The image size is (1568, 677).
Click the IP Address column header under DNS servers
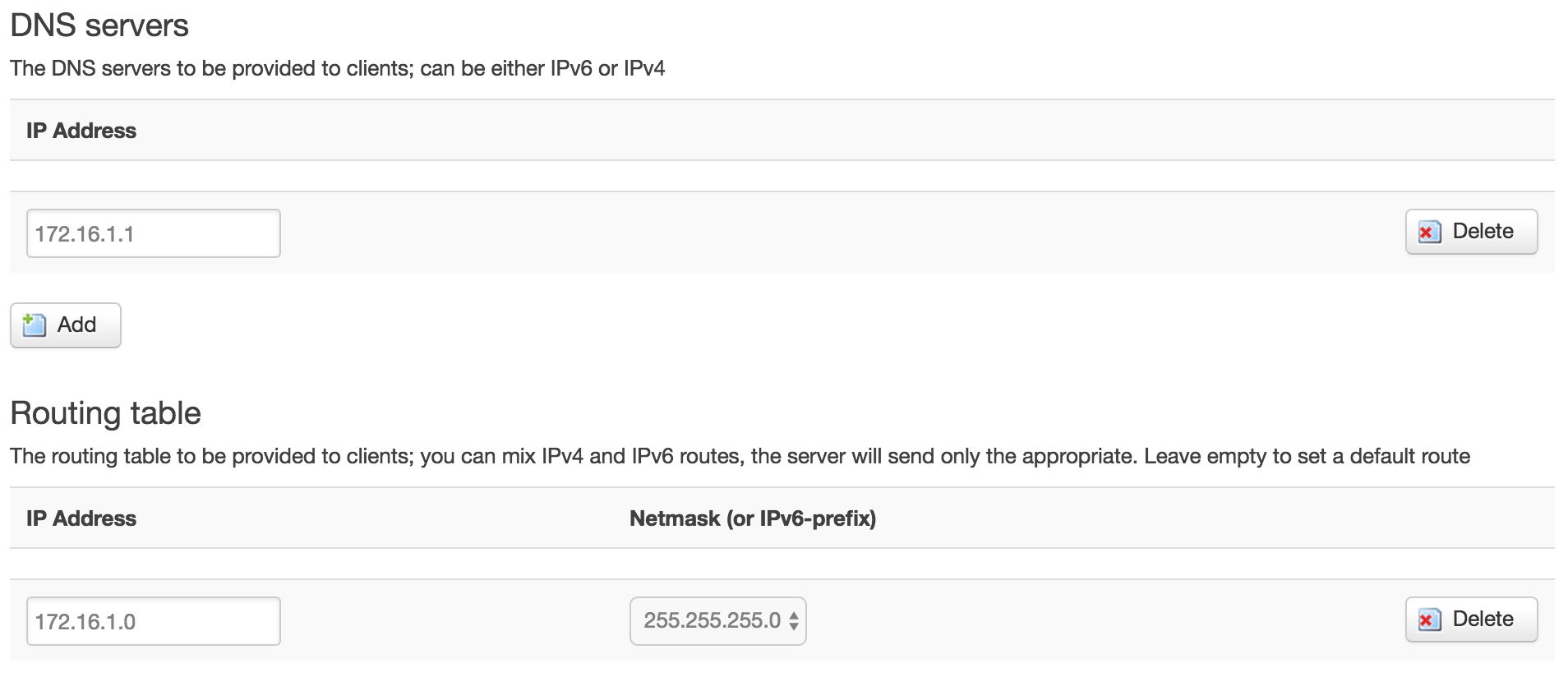pos(81,131)
